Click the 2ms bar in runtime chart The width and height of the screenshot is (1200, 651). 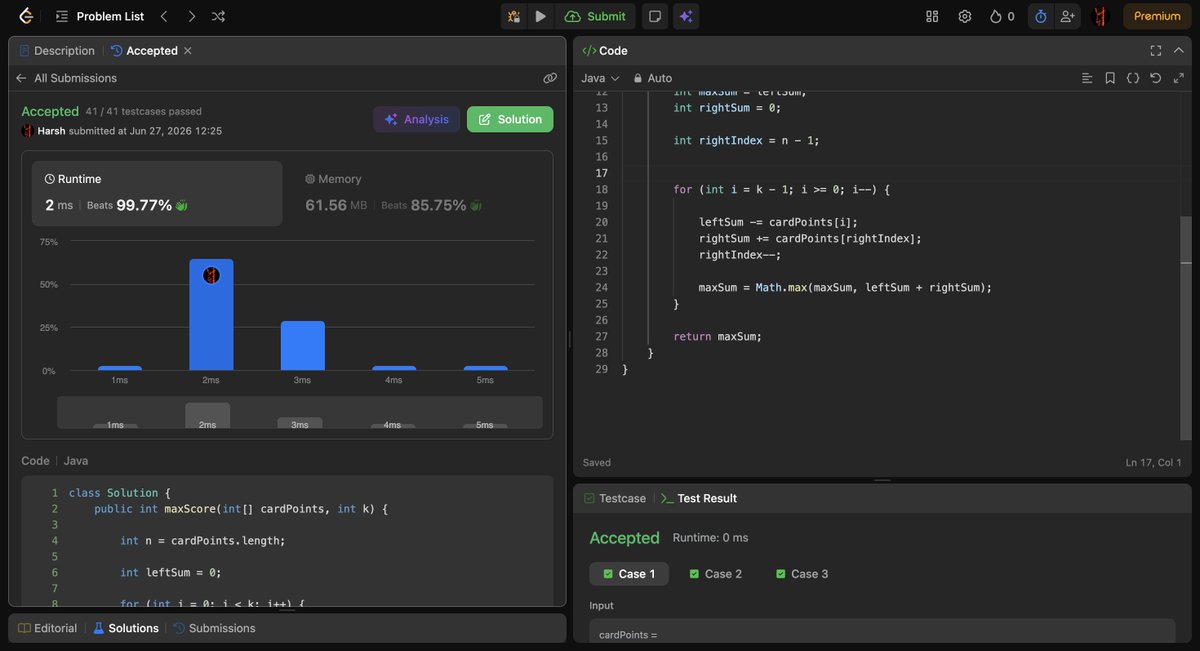[211, 315]
